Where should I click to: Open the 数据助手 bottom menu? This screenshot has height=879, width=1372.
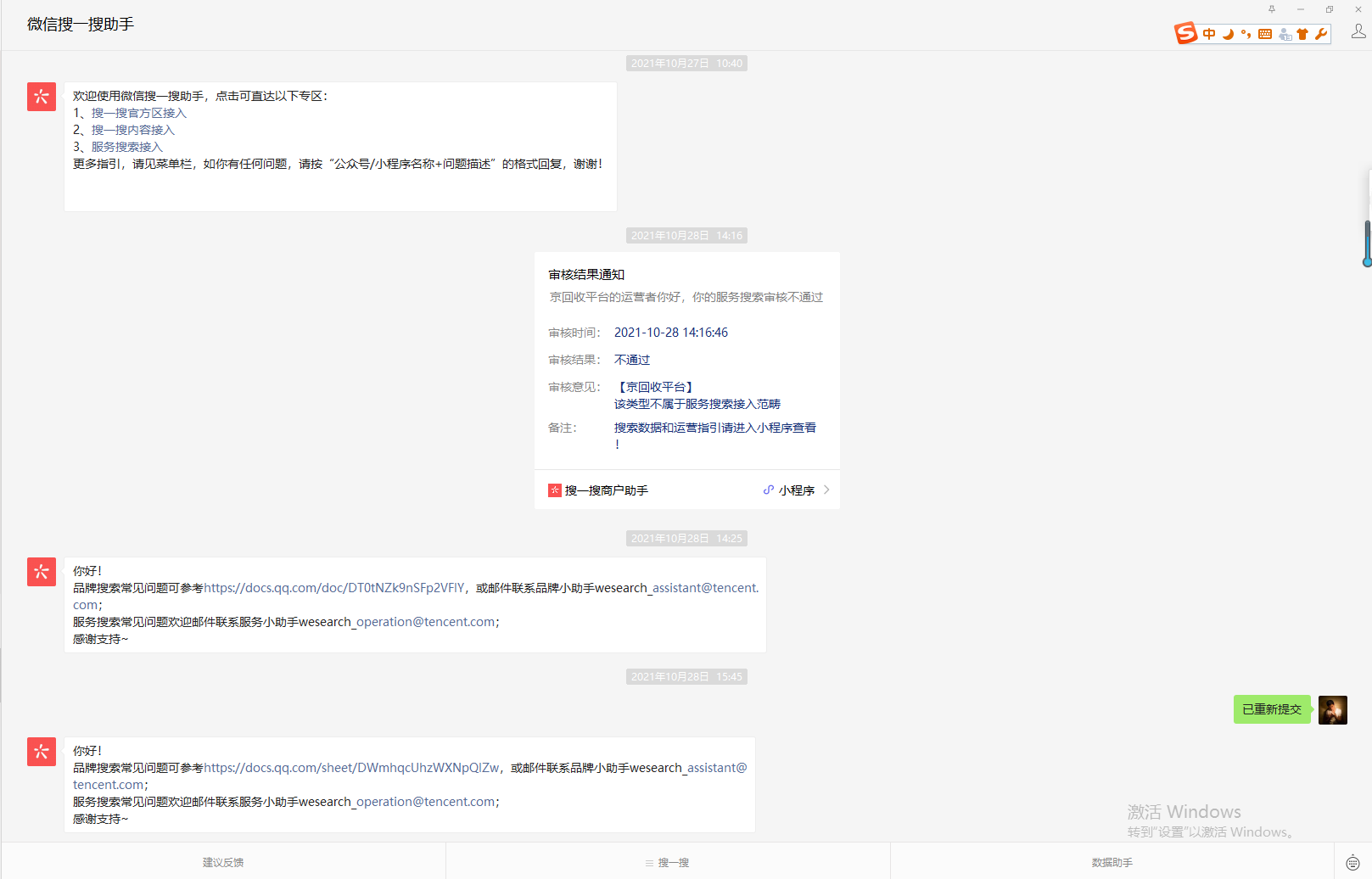coord(1112,862)
